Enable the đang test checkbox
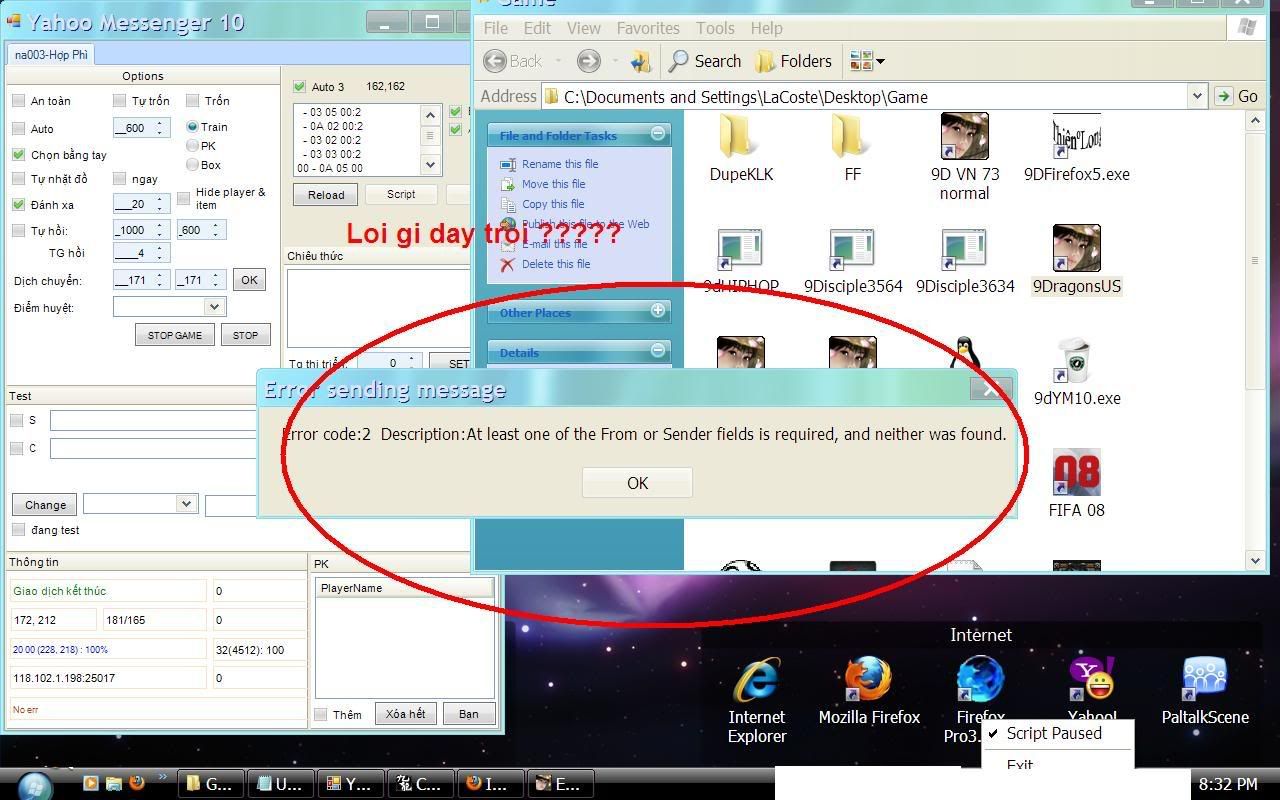Image resolution: width=1280 pixels, height=800 pixels. coord(18,530)
